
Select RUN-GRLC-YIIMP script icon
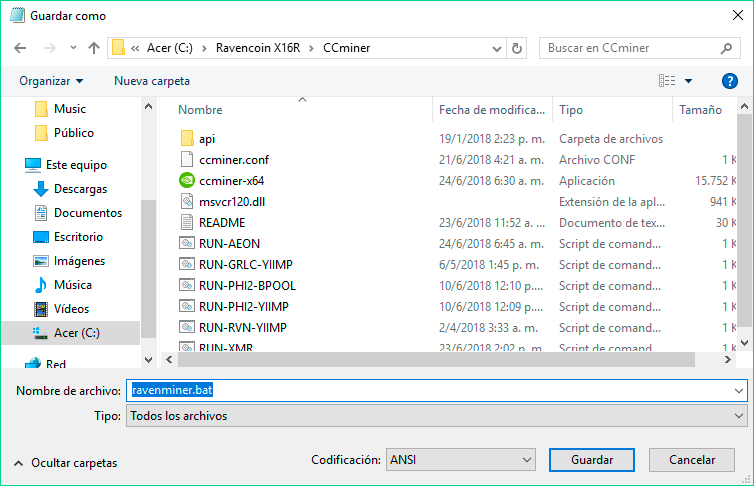[187, 264]
